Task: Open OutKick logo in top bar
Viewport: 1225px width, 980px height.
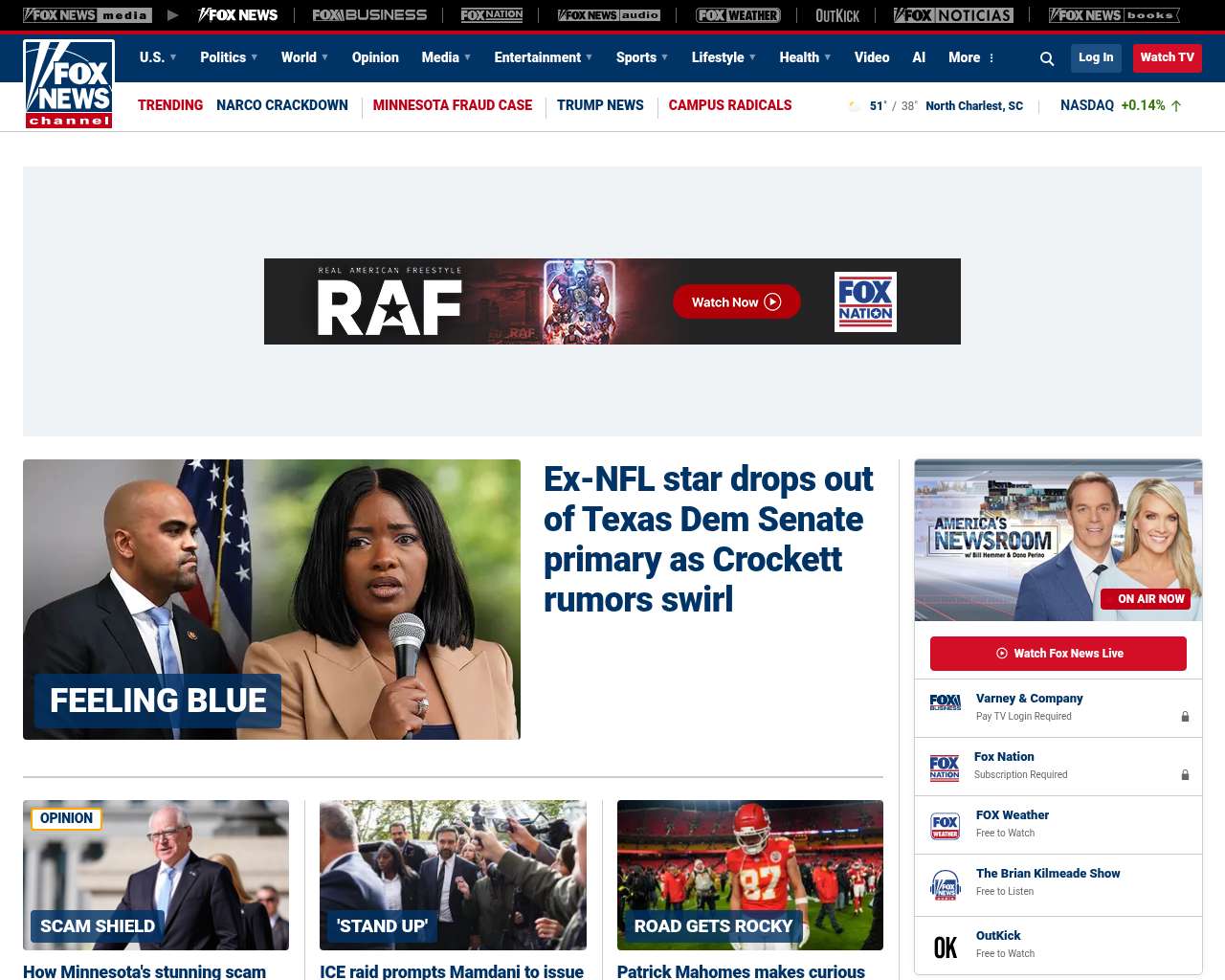Action: point(837,15)
